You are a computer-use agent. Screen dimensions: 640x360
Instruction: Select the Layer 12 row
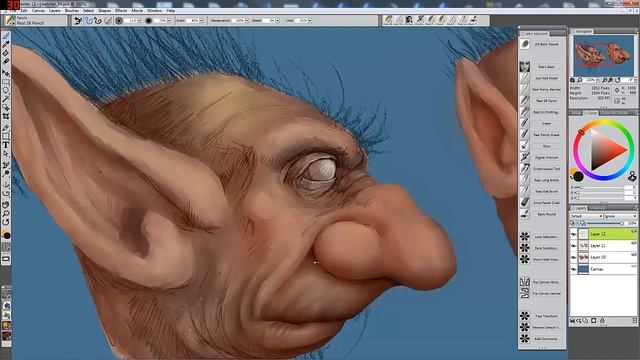point(604,234)
